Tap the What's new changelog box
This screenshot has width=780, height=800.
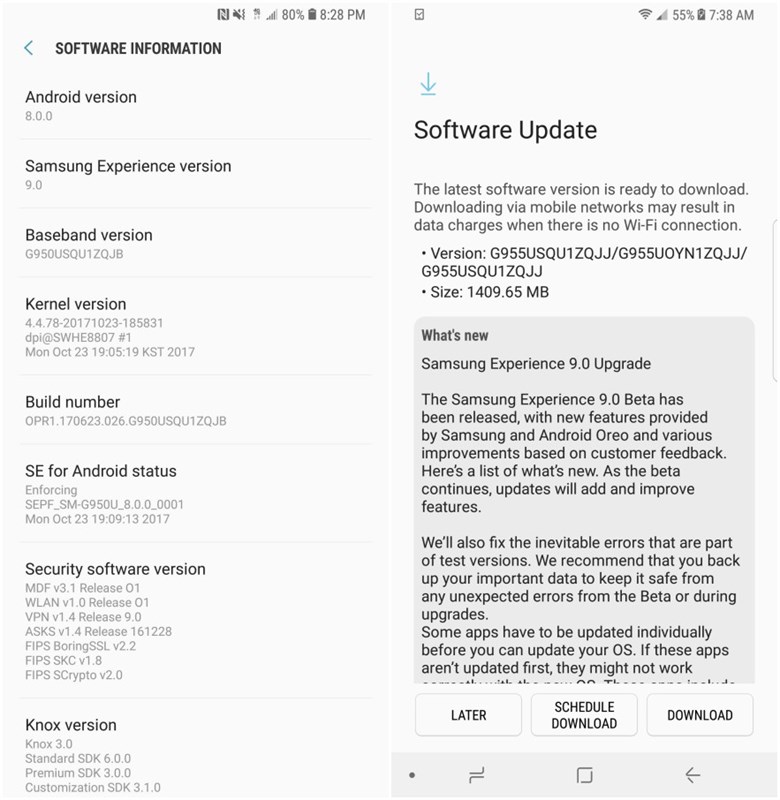tap(584, 500)
